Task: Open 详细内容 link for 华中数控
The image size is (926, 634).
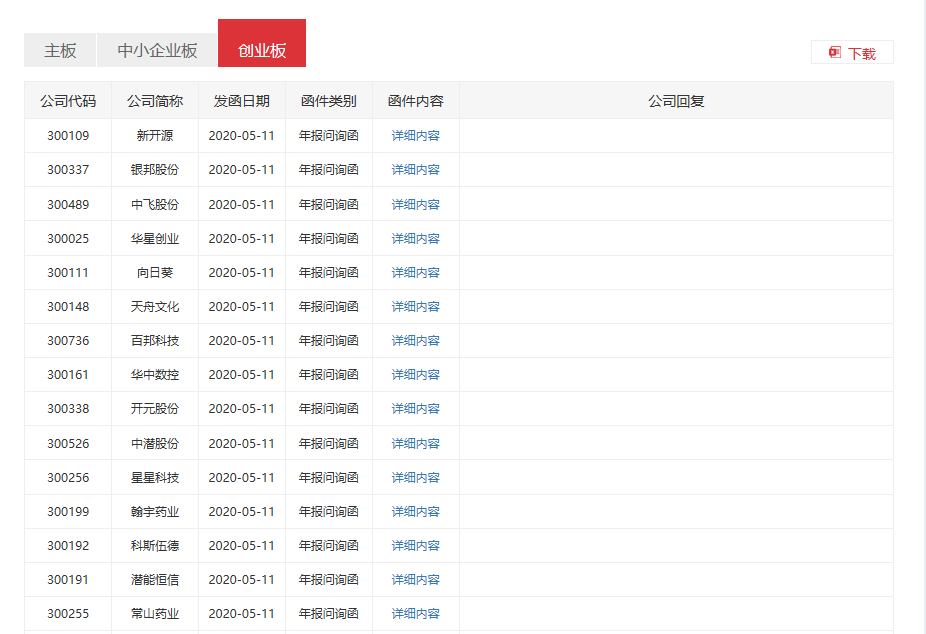Action: coord(416,375)
